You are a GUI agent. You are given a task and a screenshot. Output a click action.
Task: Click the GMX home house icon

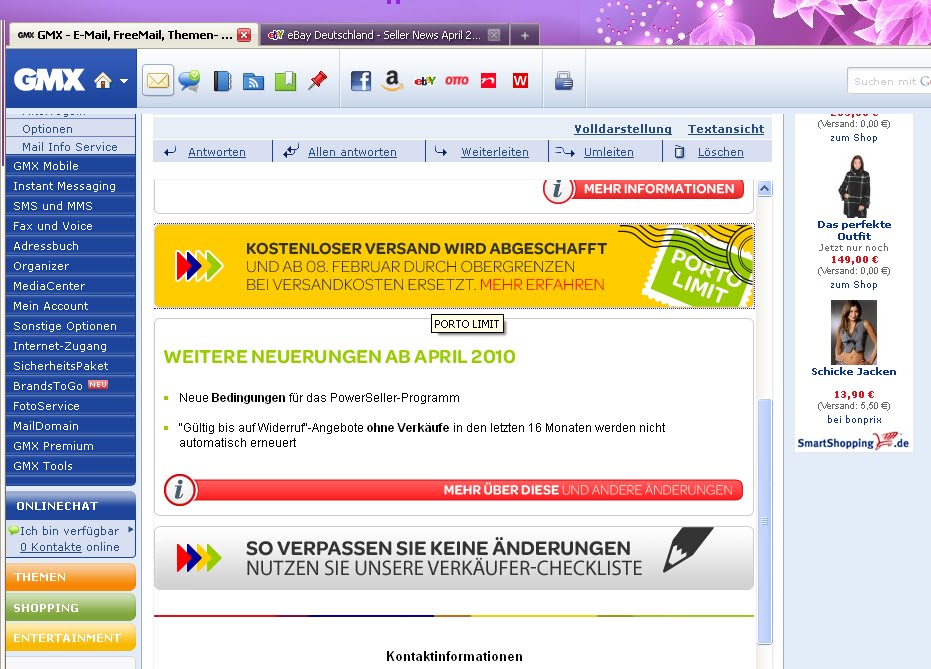[103, 80]
